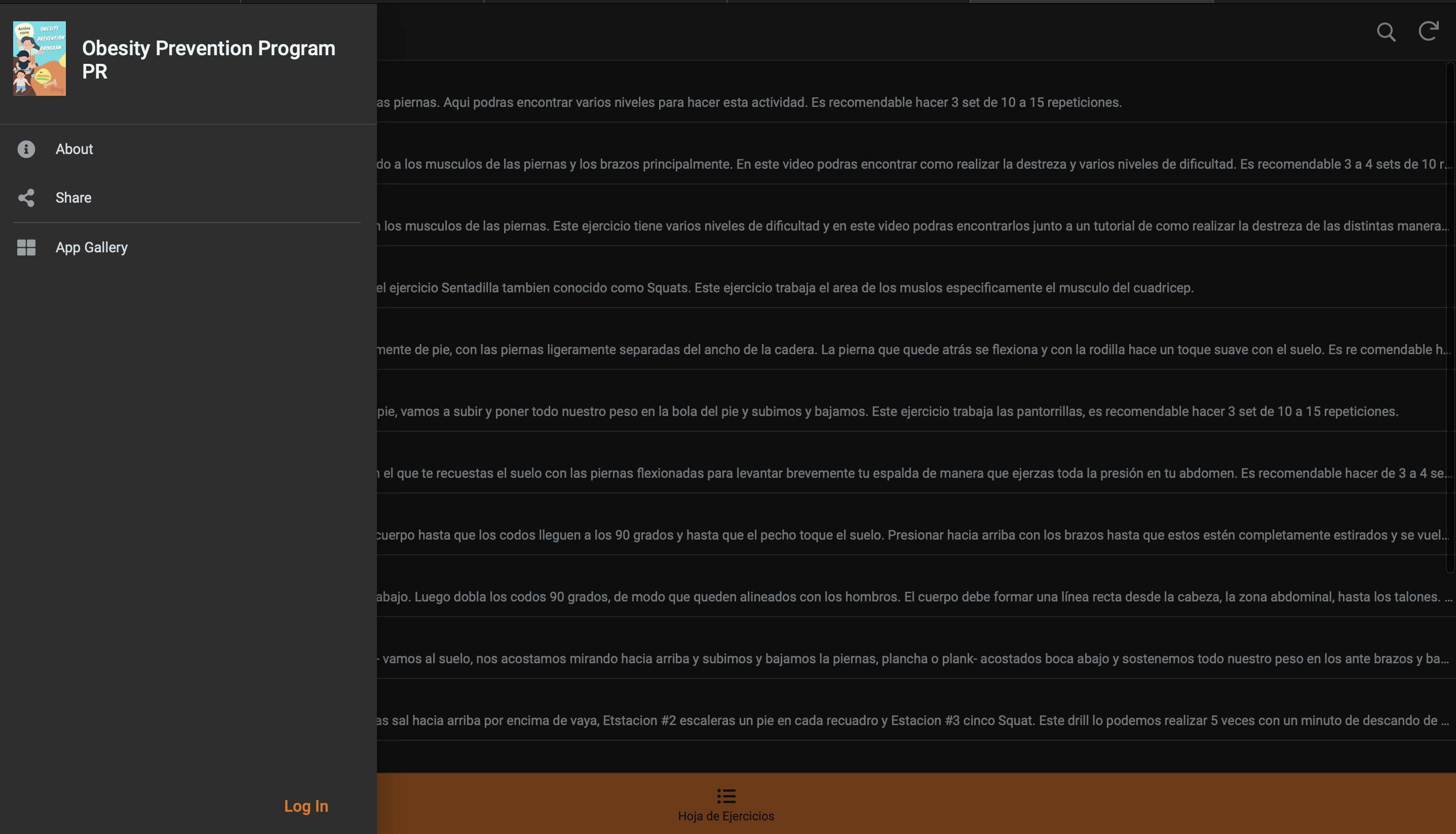Viewport: 1456px width, 834px height.
Task: Click the search magnifier icon
Action: tap(1386, 31)
